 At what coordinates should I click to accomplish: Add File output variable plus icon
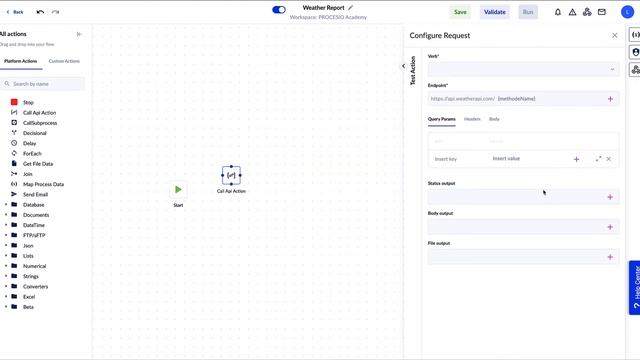pyautogui.click(x=610, y=257)
